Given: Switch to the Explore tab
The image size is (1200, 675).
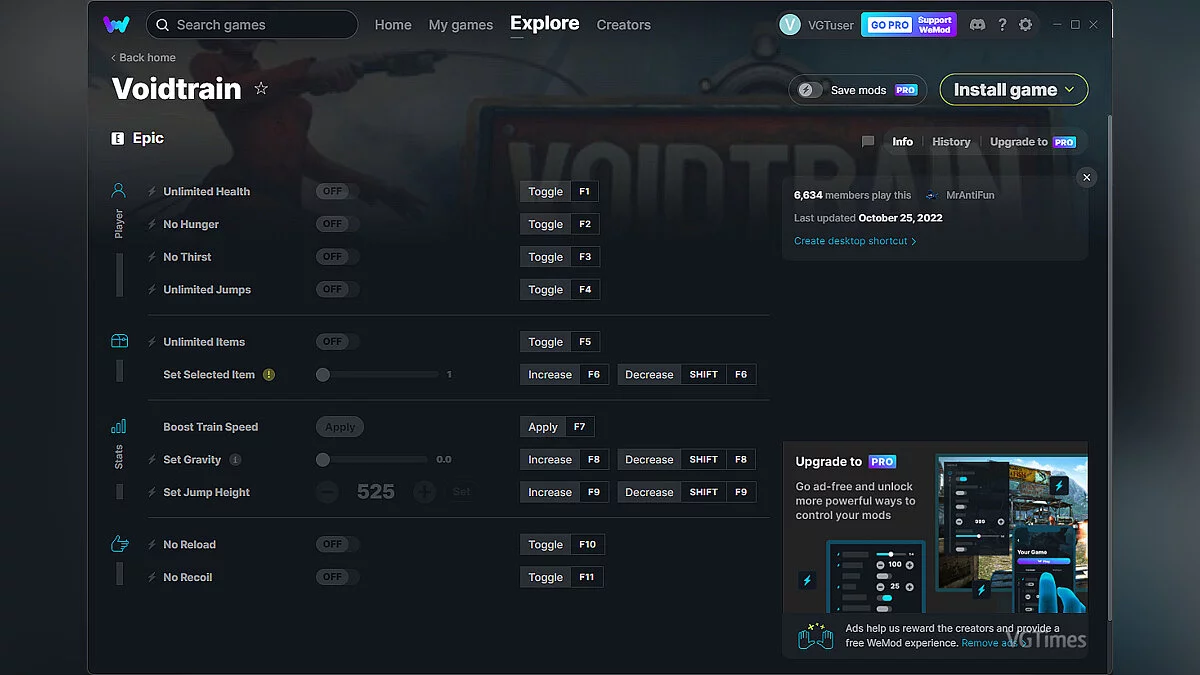Looking at the screenshot, I should click(545, 23).
